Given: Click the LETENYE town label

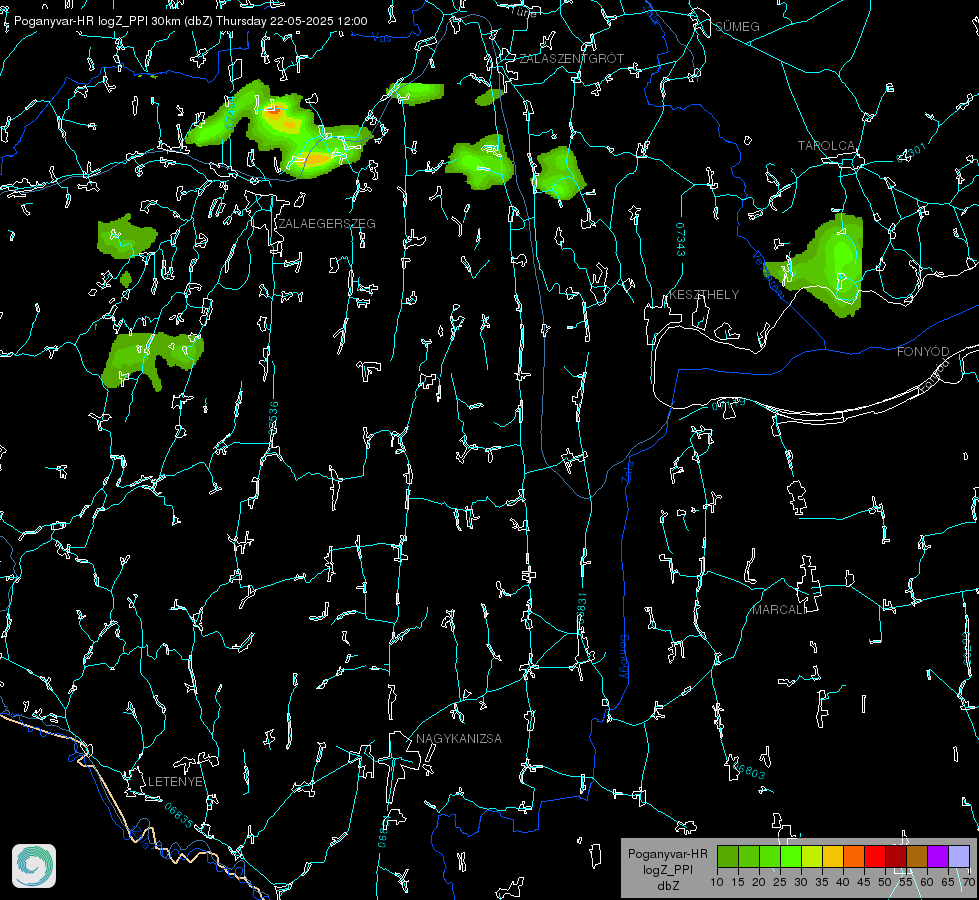Looking at the screenshot, I should point(175,781).
